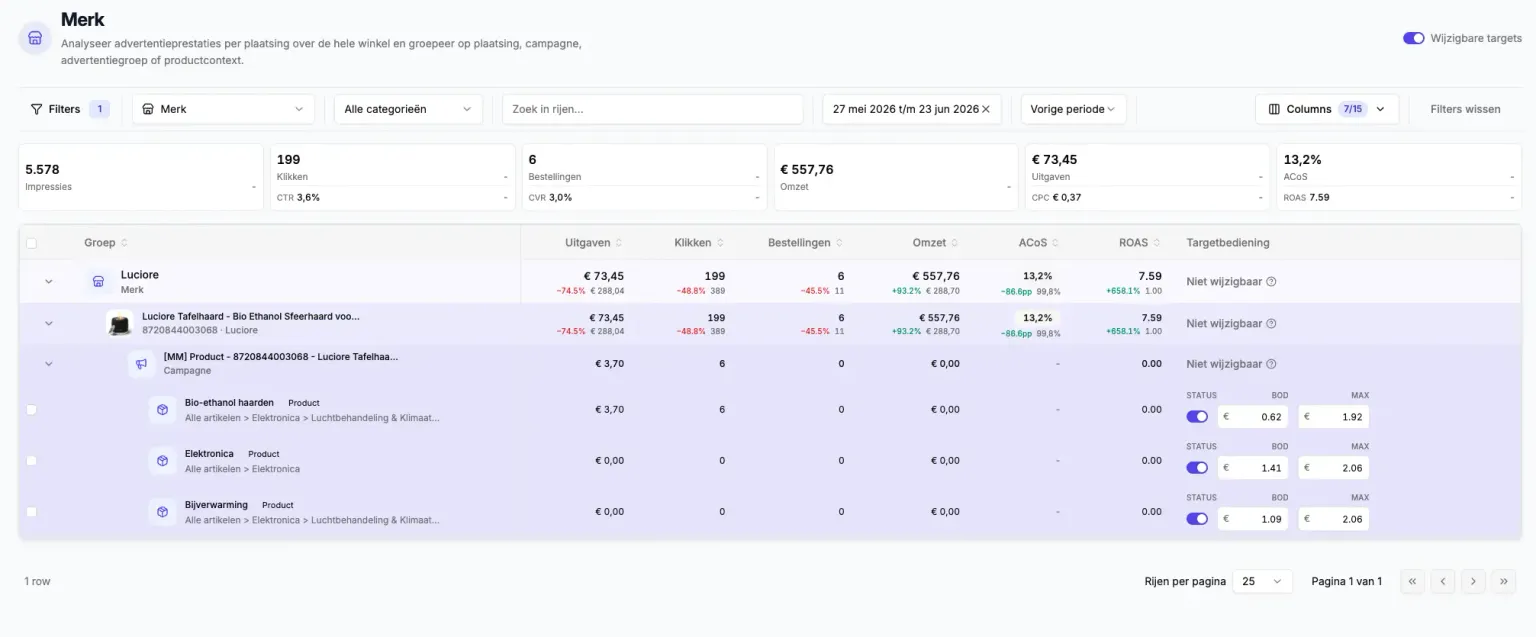Click the ACoS 13,2% metric card
The height and width of the screenshot is (637, 1536).
tap(1399, 177)
